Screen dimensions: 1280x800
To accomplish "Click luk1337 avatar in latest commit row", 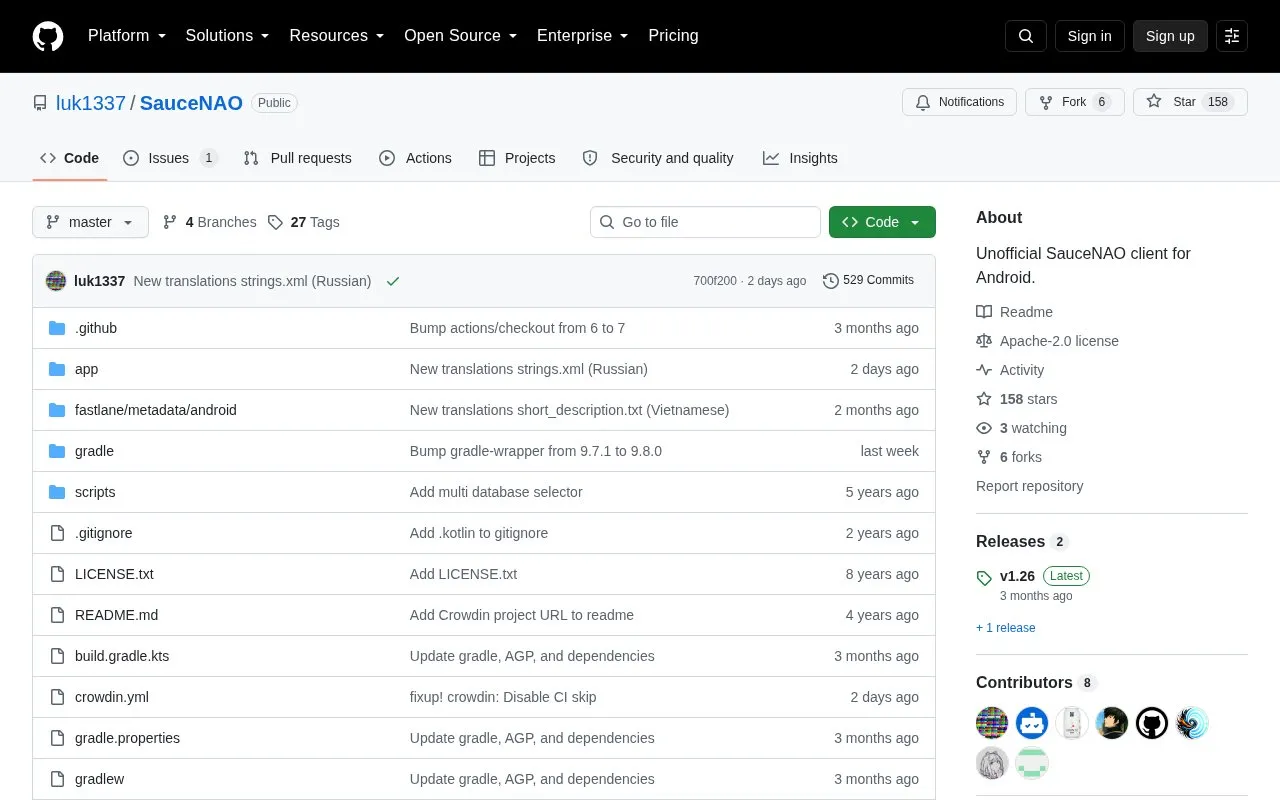I will (x=56, y=281).
